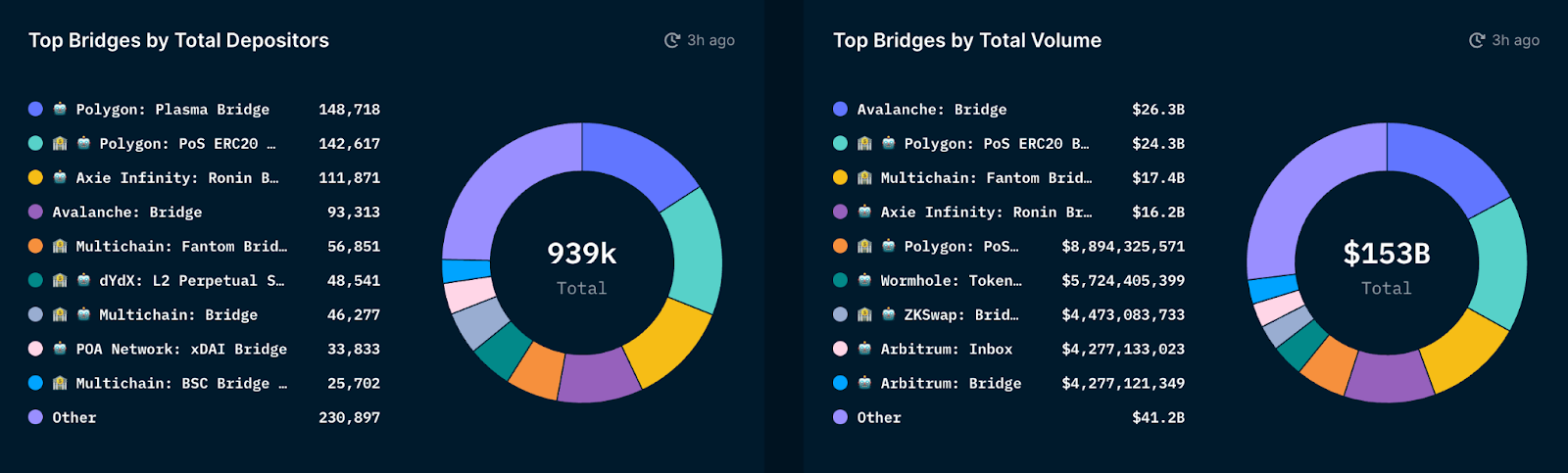Click value $4,473,083,733
Image resolution: width=1568 pixels, height=473 pixels.
[x=1123, y=314]
